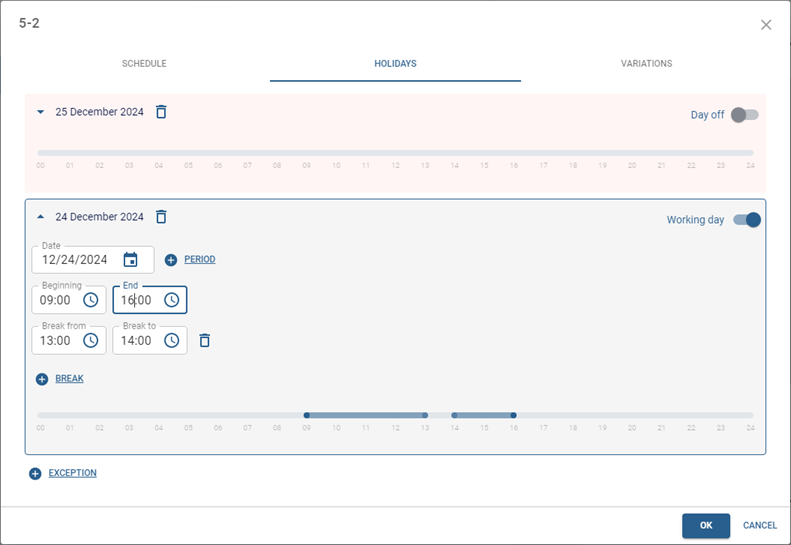Delete the 25 December 2024 holiday
The height and width of the screenshot is (545, 791).
[x=161, y=112]
